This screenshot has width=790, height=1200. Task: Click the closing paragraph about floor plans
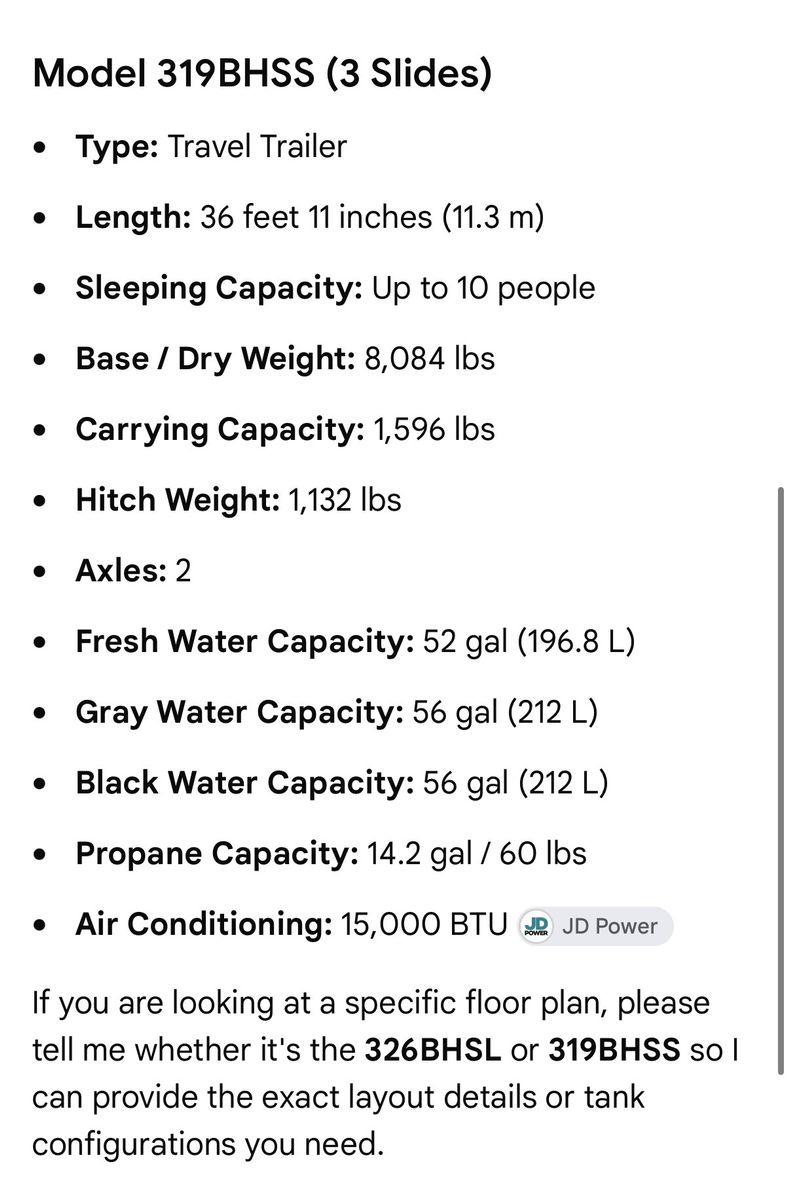394,1073
